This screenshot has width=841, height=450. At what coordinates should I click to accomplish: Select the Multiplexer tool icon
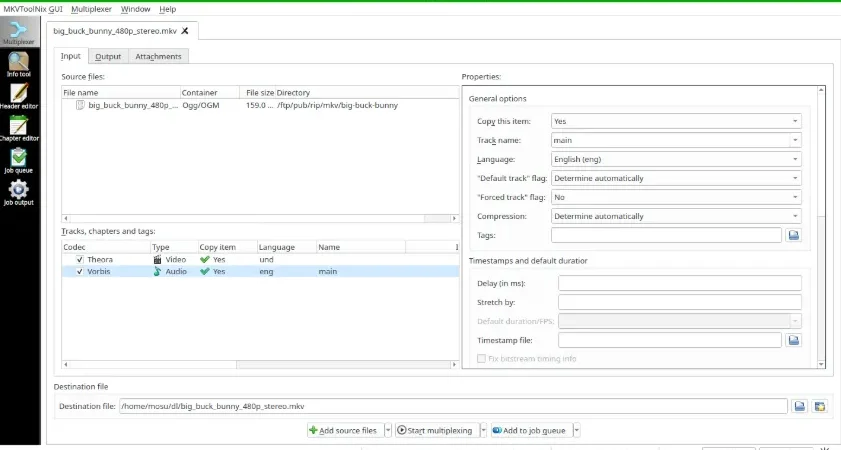click(19, 32)
